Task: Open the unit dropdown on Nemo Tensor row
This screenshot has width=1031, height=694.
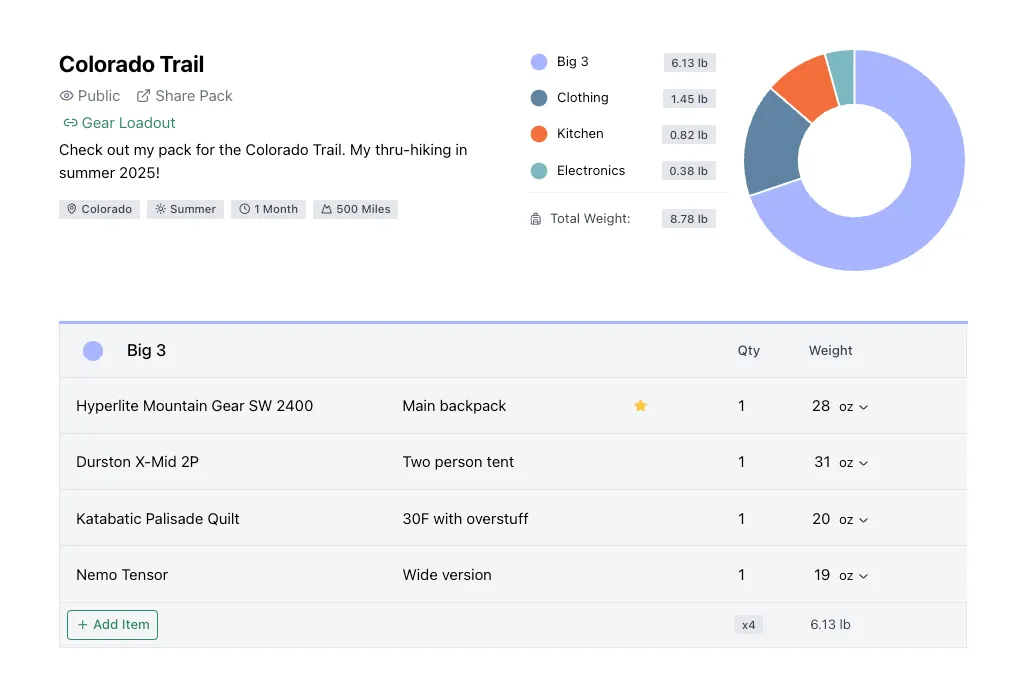Action: 853,576
